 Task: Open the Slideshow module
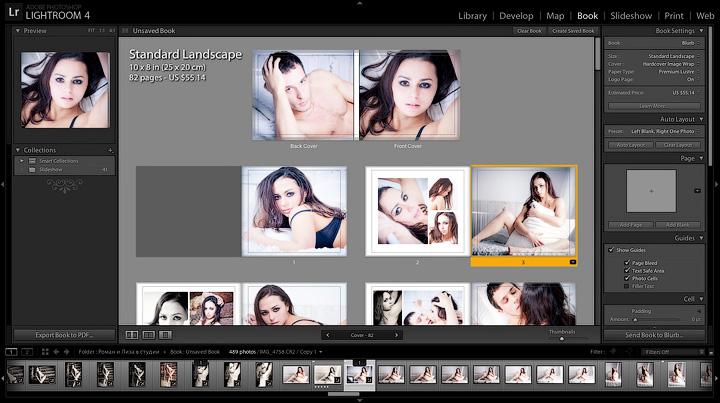click(630, 16)
